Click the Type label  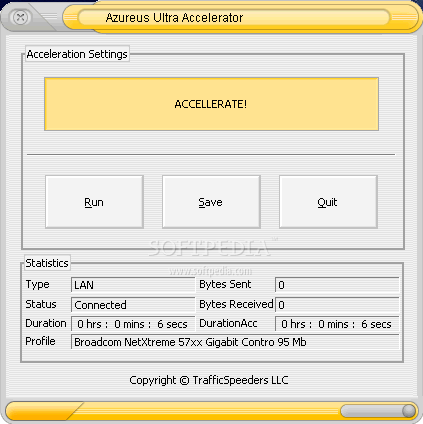point(37,284)
